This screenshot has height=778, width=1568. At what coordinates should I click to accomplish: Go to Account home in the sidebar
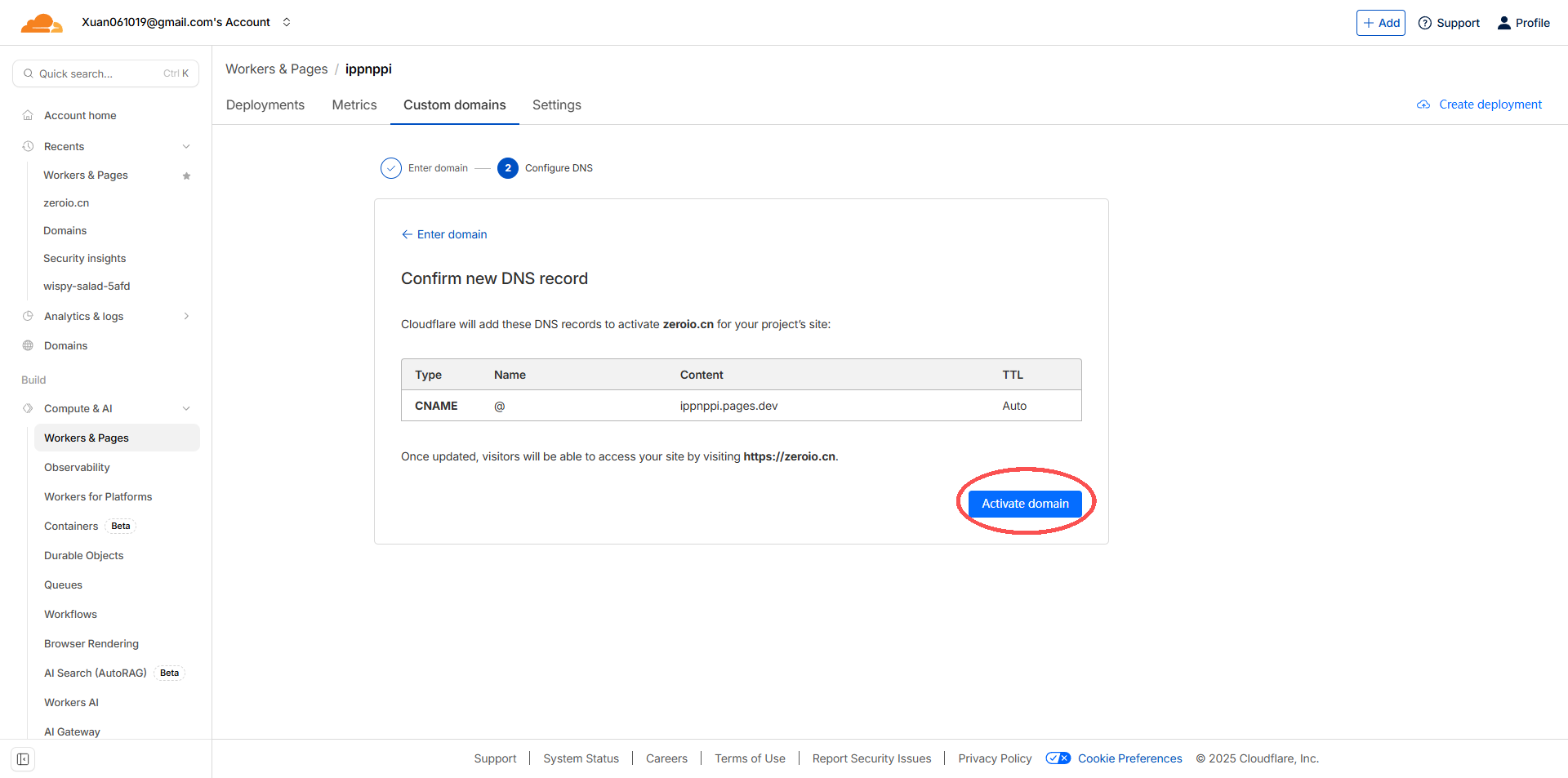[80, 115]
